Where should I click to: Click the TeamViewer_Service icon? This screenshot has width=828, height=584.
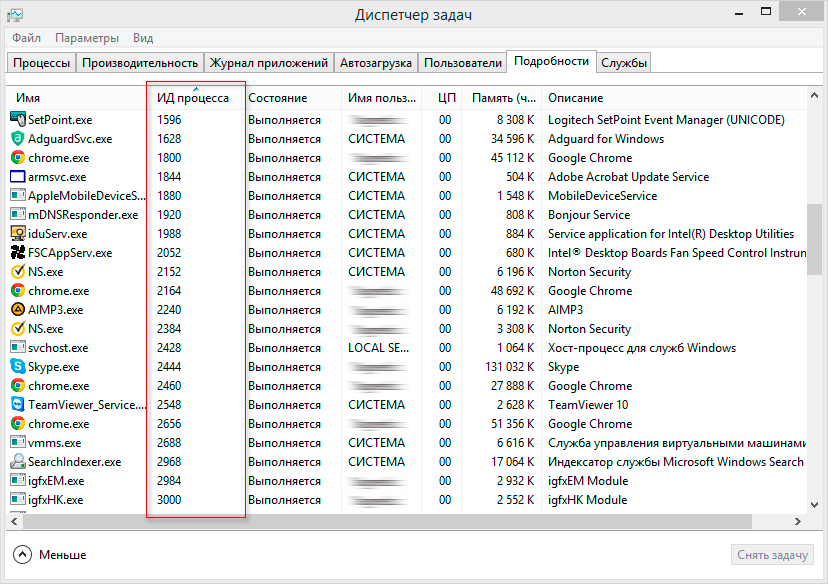click(x=18, y=404)
